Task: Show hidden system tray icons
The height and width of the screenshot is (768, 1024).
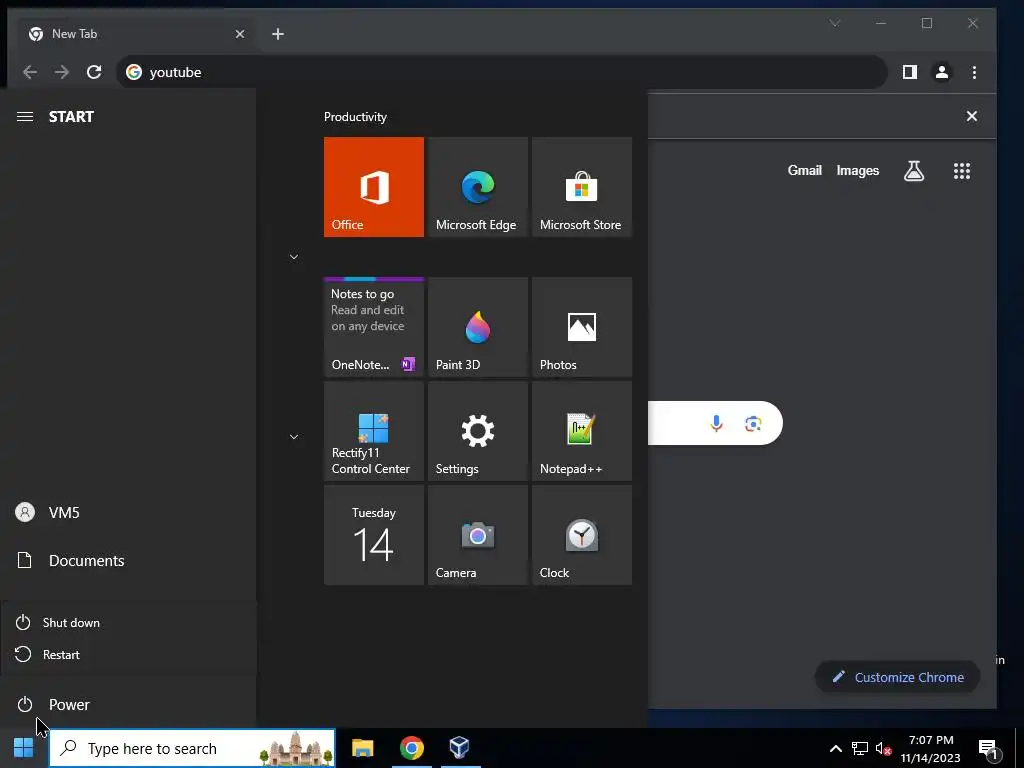Action: click(x=835, y=748)
